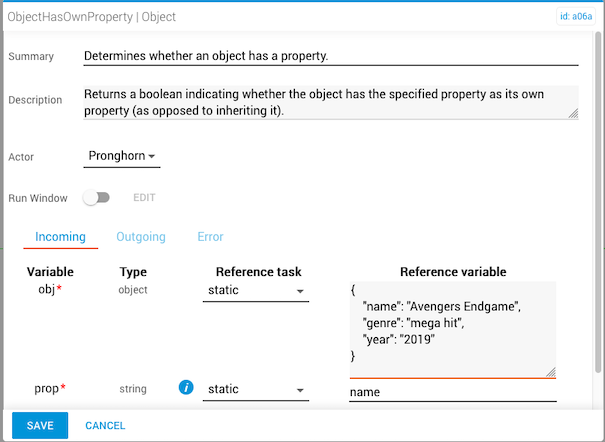Click the blue info icon next to prop
This screenshot has width=605, height=442.
[185, 387]
